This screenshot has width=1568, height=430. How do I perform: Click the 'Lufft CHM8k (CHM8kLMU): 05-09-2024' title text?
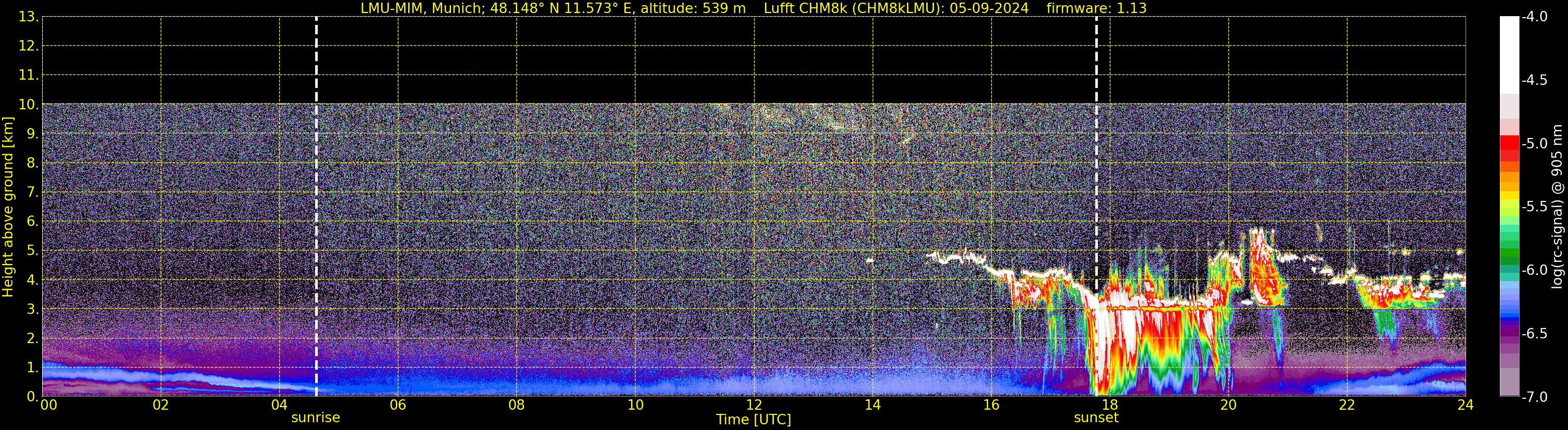tap(896, 8)
